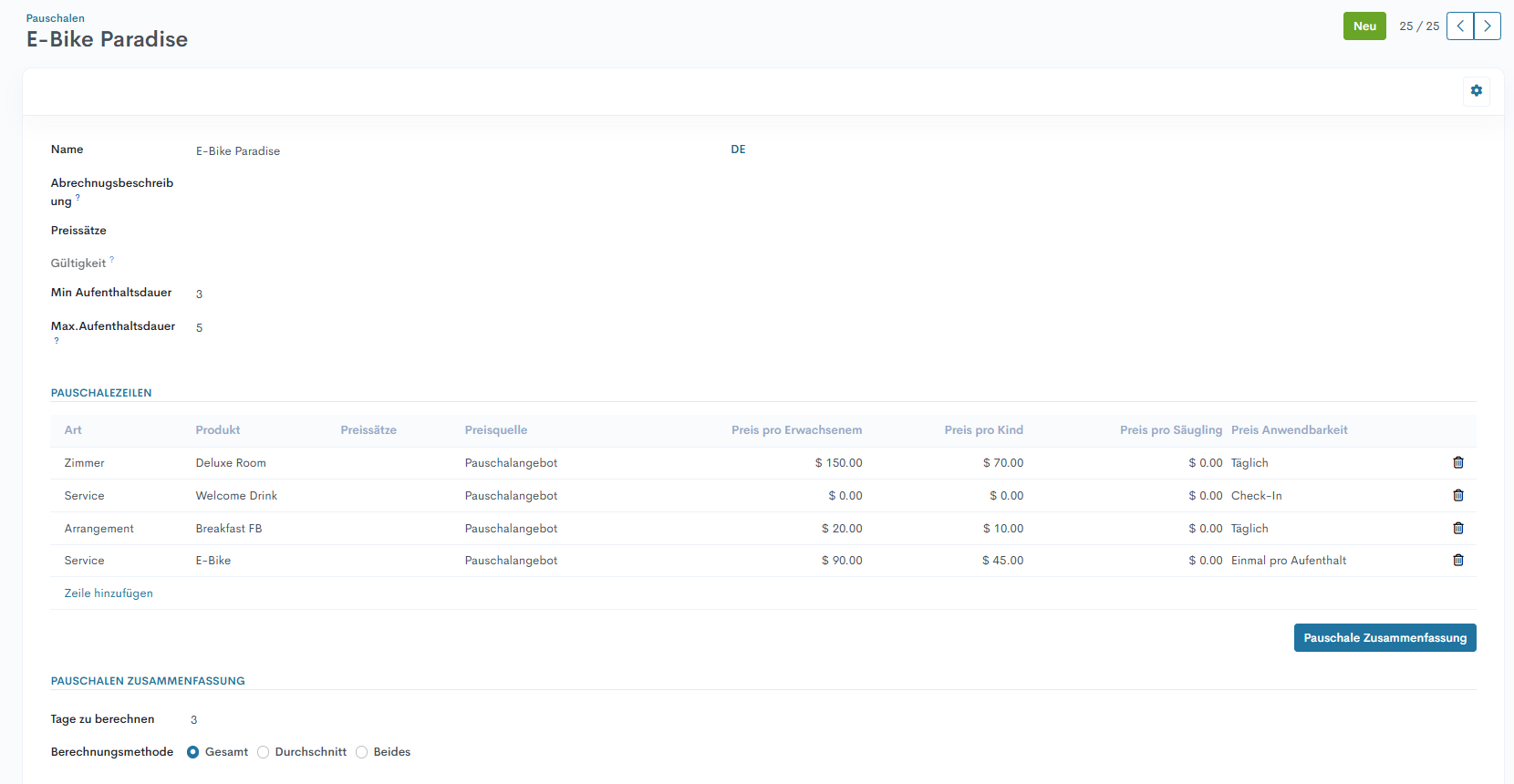Viewport: 1514px width, 784px height.
Task: Select Gesamt calculation method
Action: pos(193,752)
